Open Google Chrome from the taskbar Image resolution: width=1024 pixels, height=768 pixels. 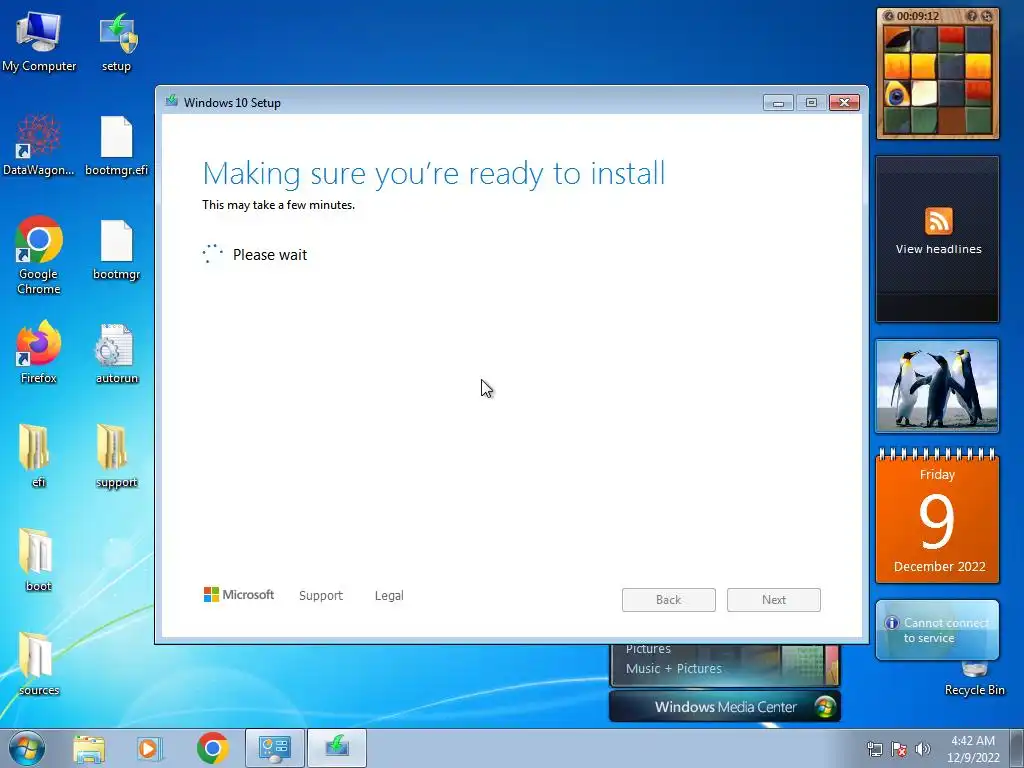point(213,748)
